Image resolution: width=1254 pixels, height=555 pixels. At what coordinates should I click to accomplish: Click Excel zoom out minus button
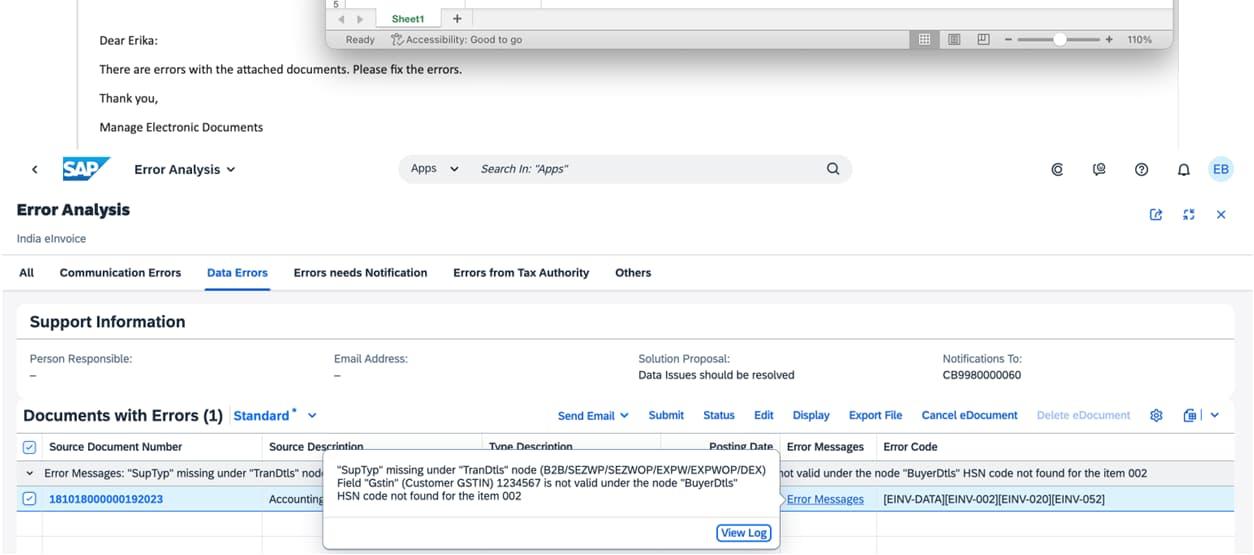point(1009,39)
